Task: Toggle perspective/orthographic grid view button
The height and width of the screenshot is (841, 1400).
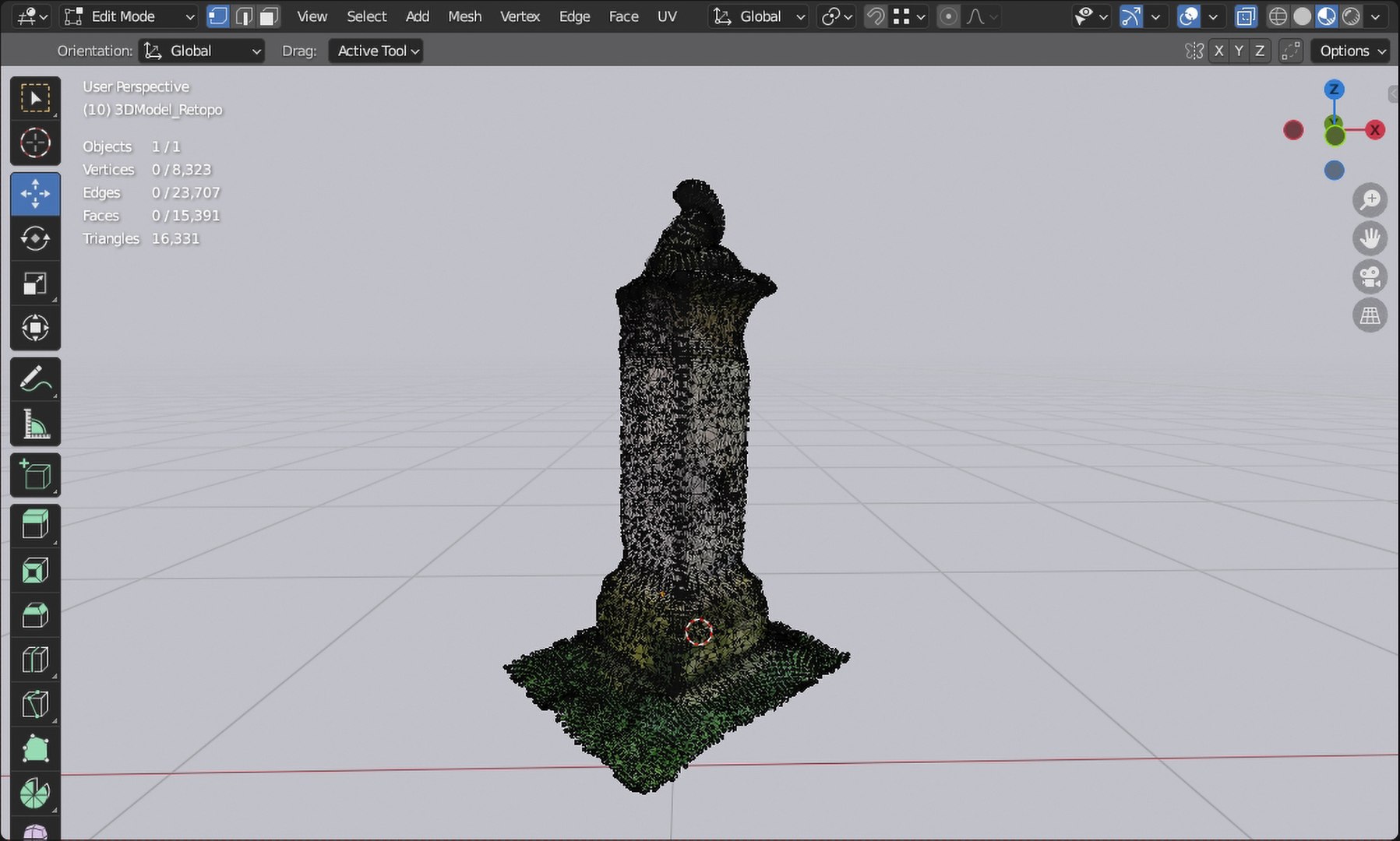Action: pos(1370,315)
